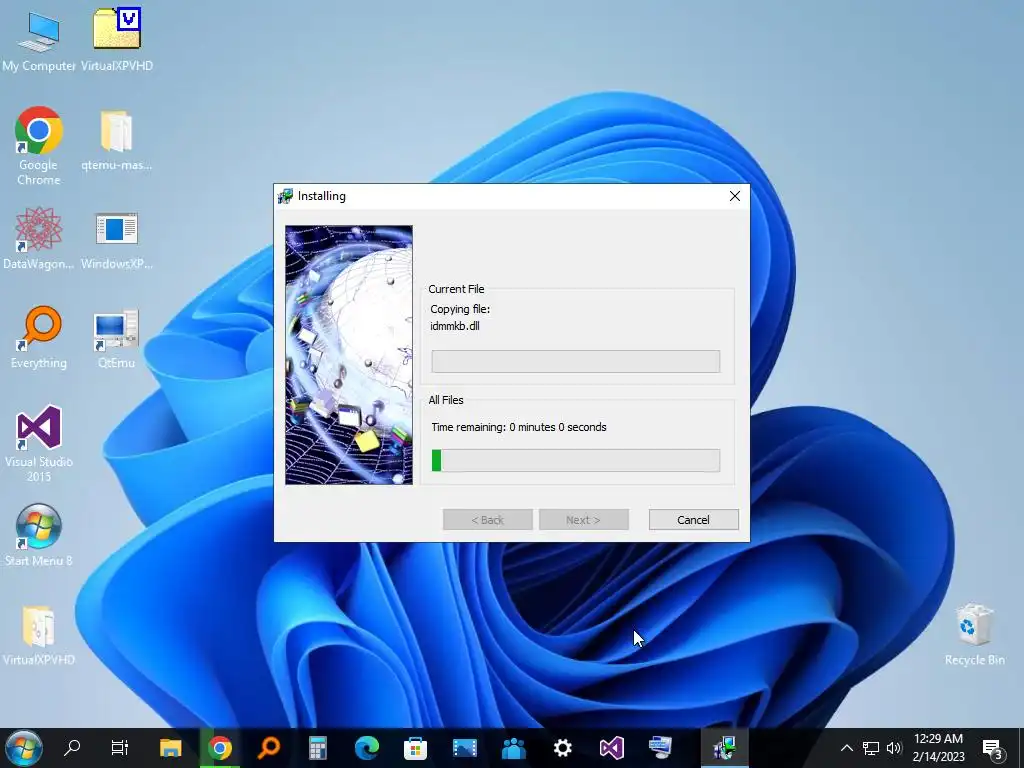Click the Current File progress bar
Viewport: 1024px width, 768px height.
click(575, 361)
